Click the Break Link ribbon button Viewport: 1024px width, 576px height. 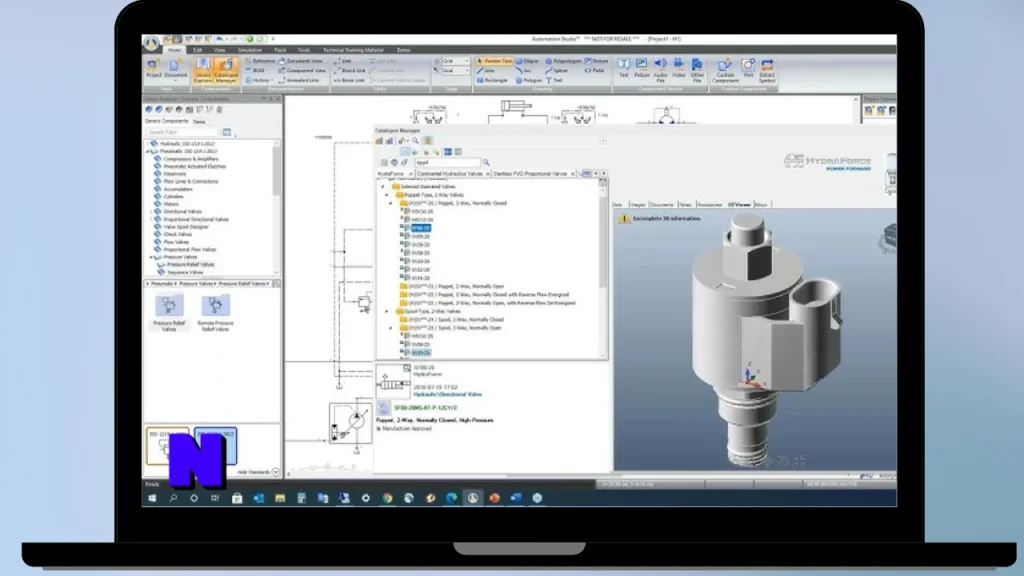pyautogui.click(x=349, y=80)
